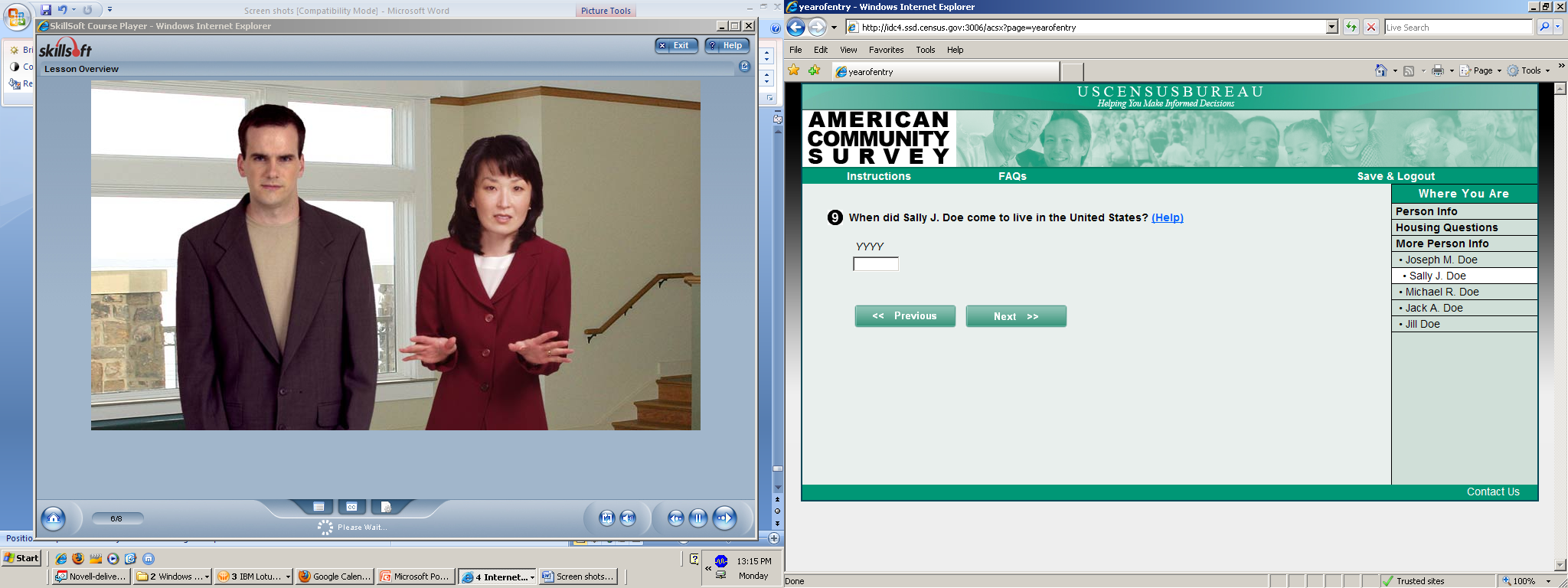Click the Contact Us link
This screenshot has height=588, width=1568.
click(x=1493, y=492)
